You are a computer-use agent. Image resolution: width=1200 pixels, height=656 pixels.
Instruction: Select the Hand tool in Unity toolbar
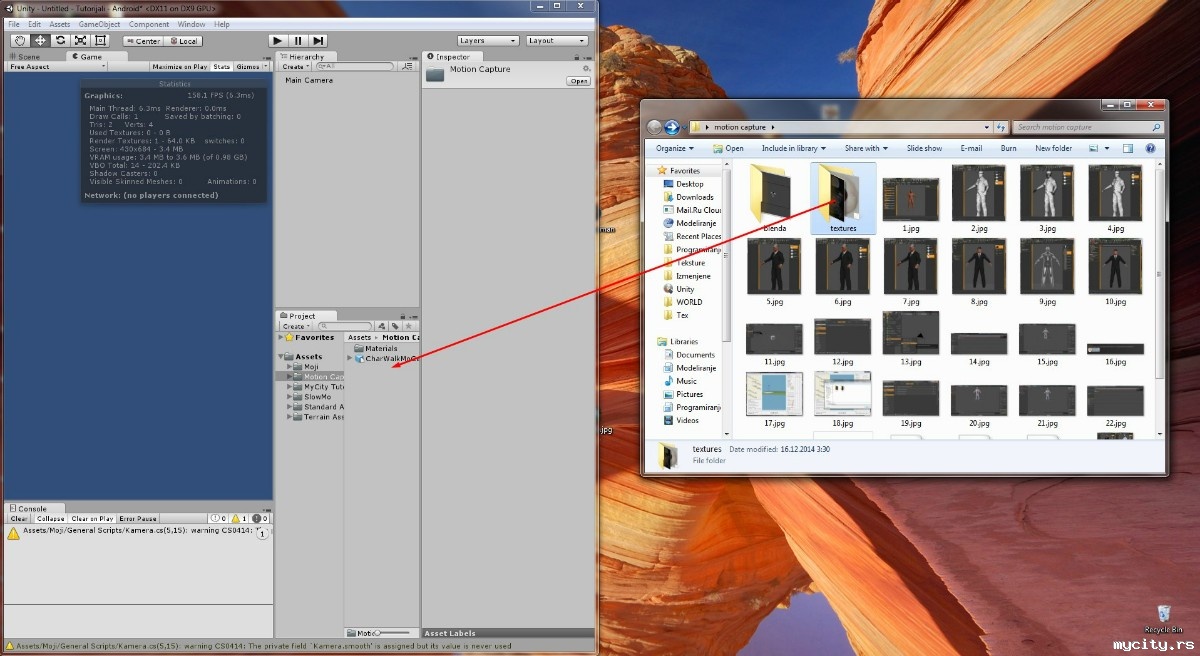coord(20,41)
